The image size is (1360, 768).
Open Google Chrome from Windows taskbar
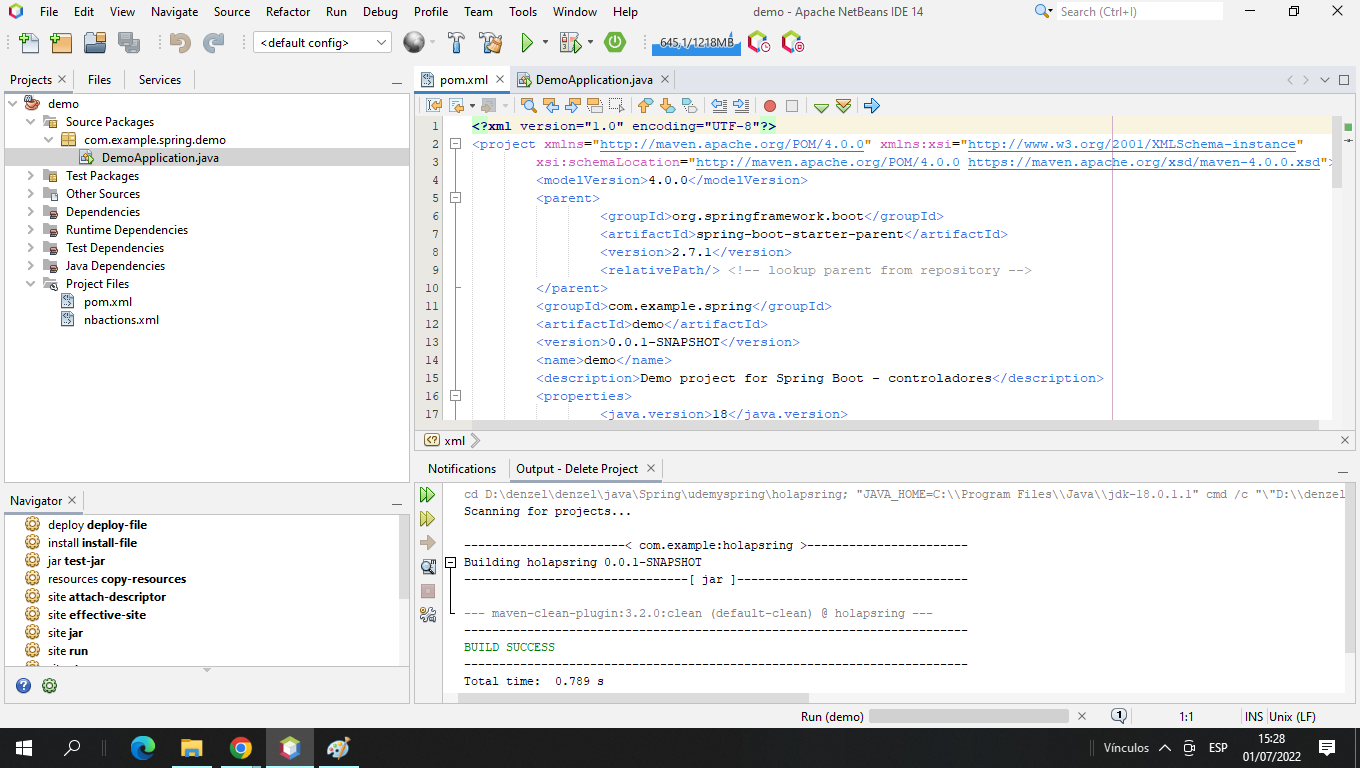click(x=240, y=747)
